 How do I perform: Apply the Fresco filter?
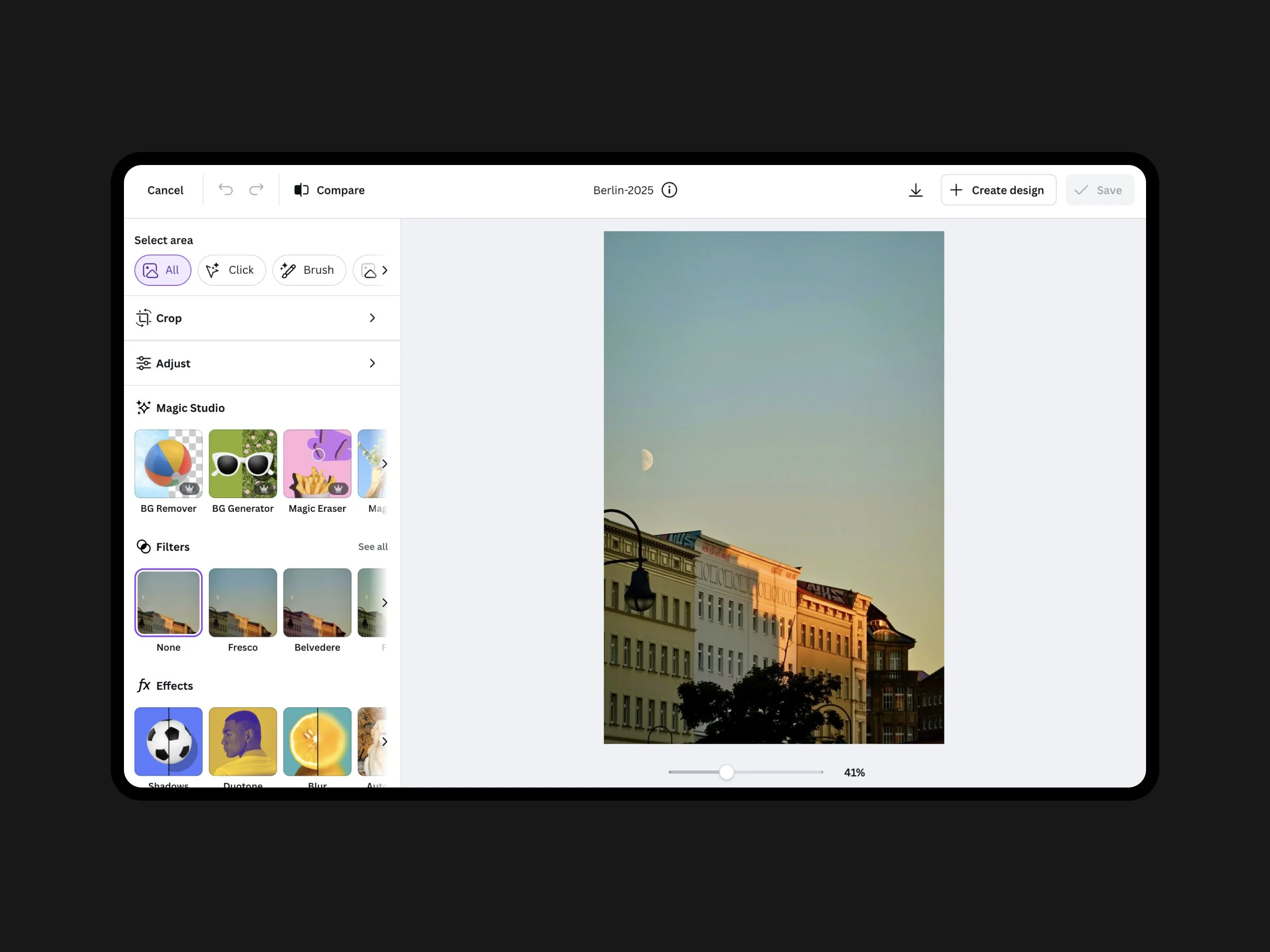(x=243, y=603)
